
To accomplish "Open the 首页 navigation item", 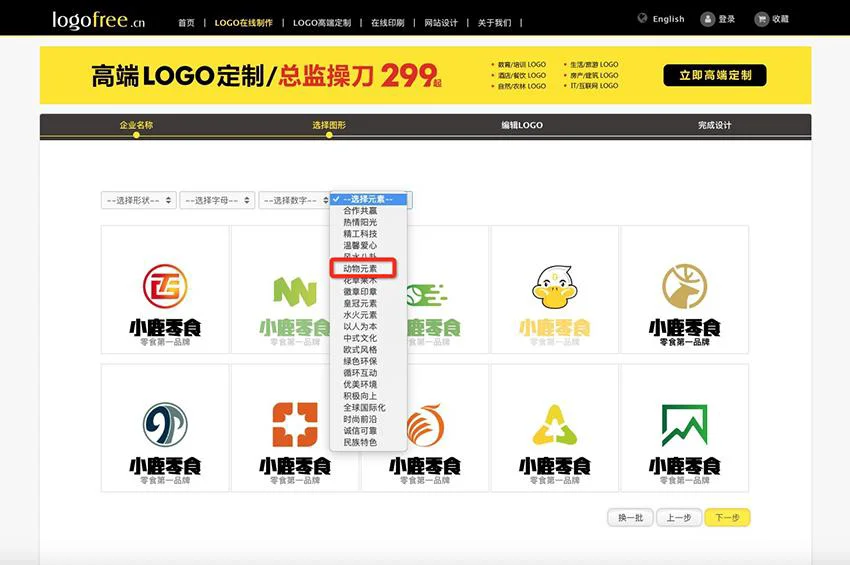I will [x=186, y=23].
